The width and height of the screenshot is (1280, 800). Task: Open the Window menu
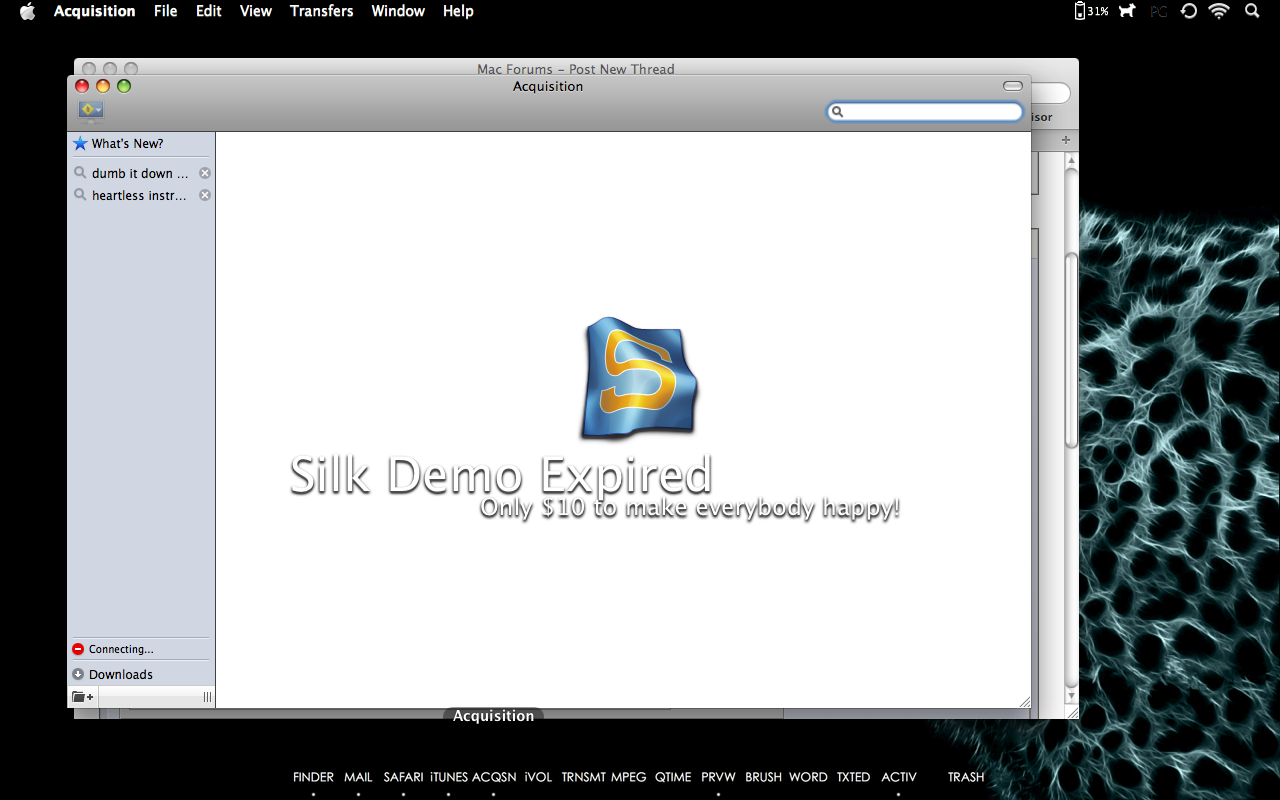tap(398, 11)
